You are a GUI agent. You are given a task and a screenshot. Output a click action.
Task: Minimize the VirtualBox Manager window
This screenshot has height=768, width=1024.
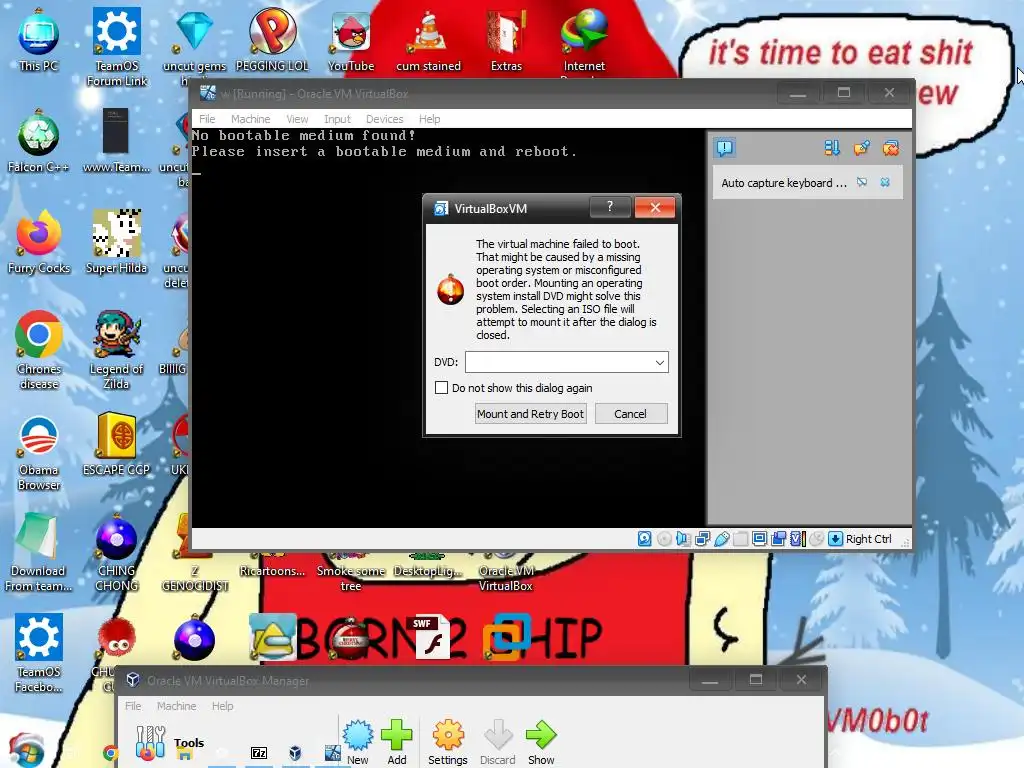point(710,680)
